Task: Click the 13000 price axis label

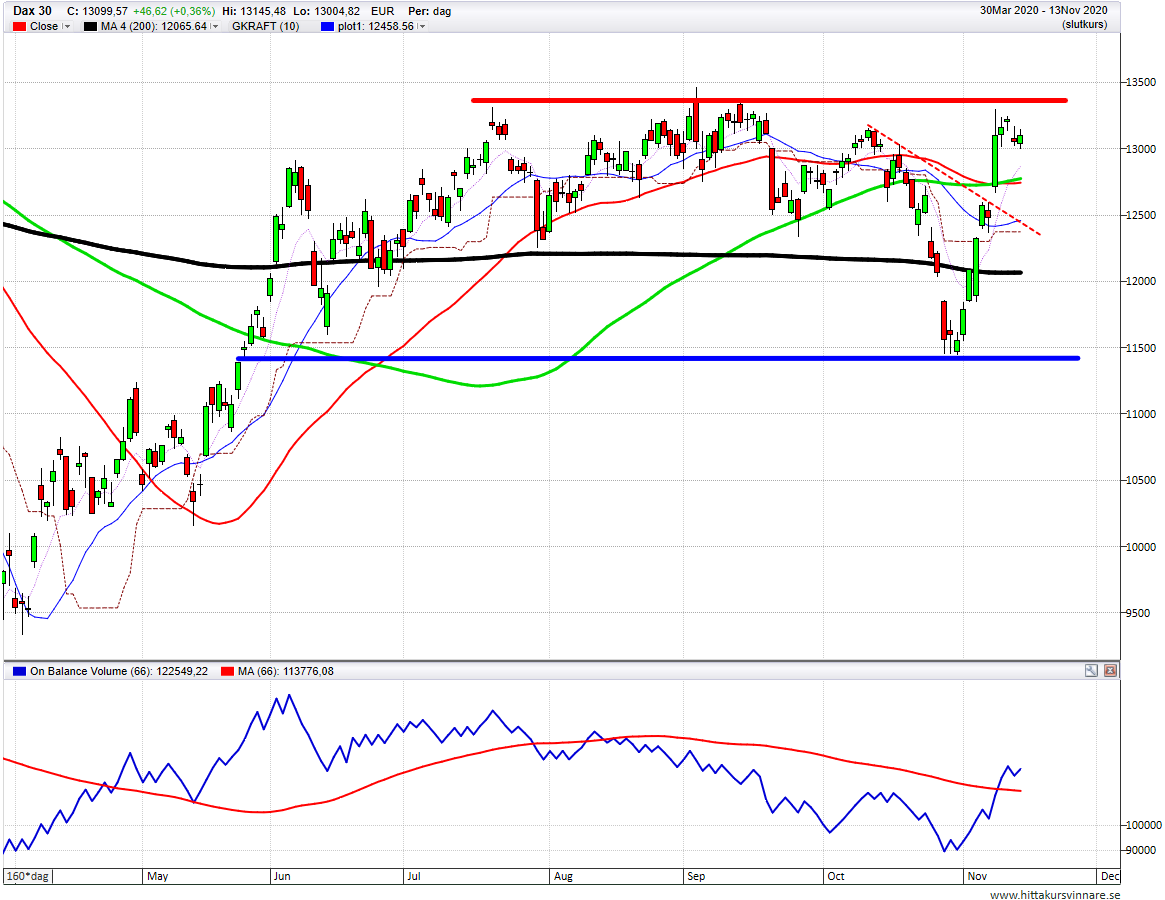Action: pos(1140,149)
